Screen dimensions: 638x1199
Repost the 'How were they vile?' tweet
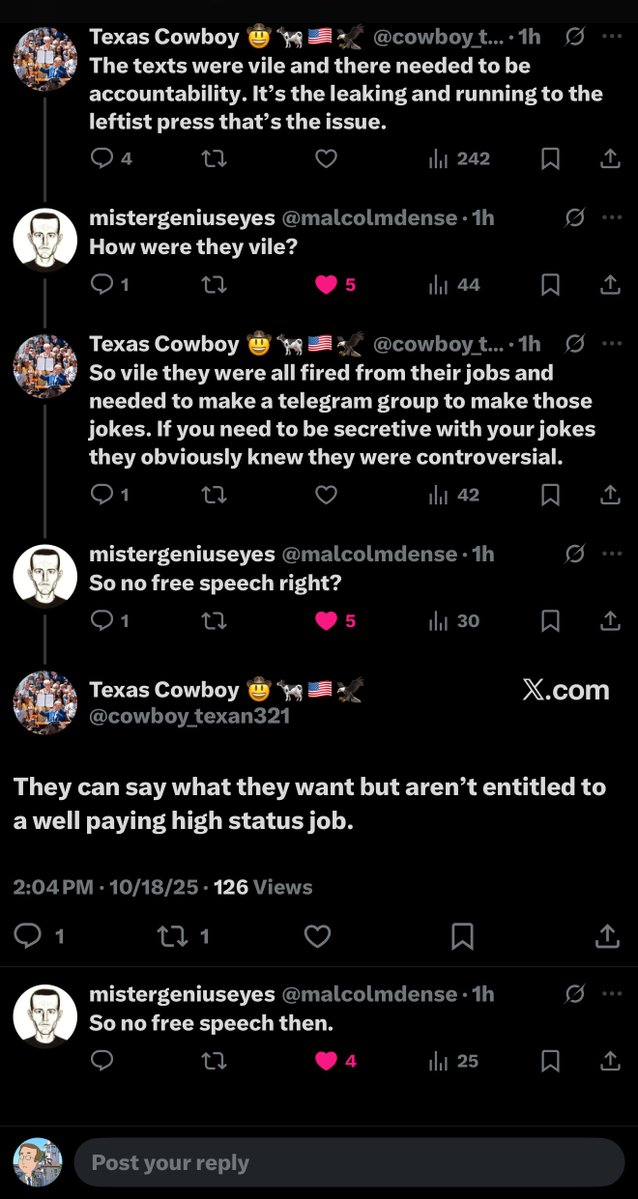(x=213, y=285)
